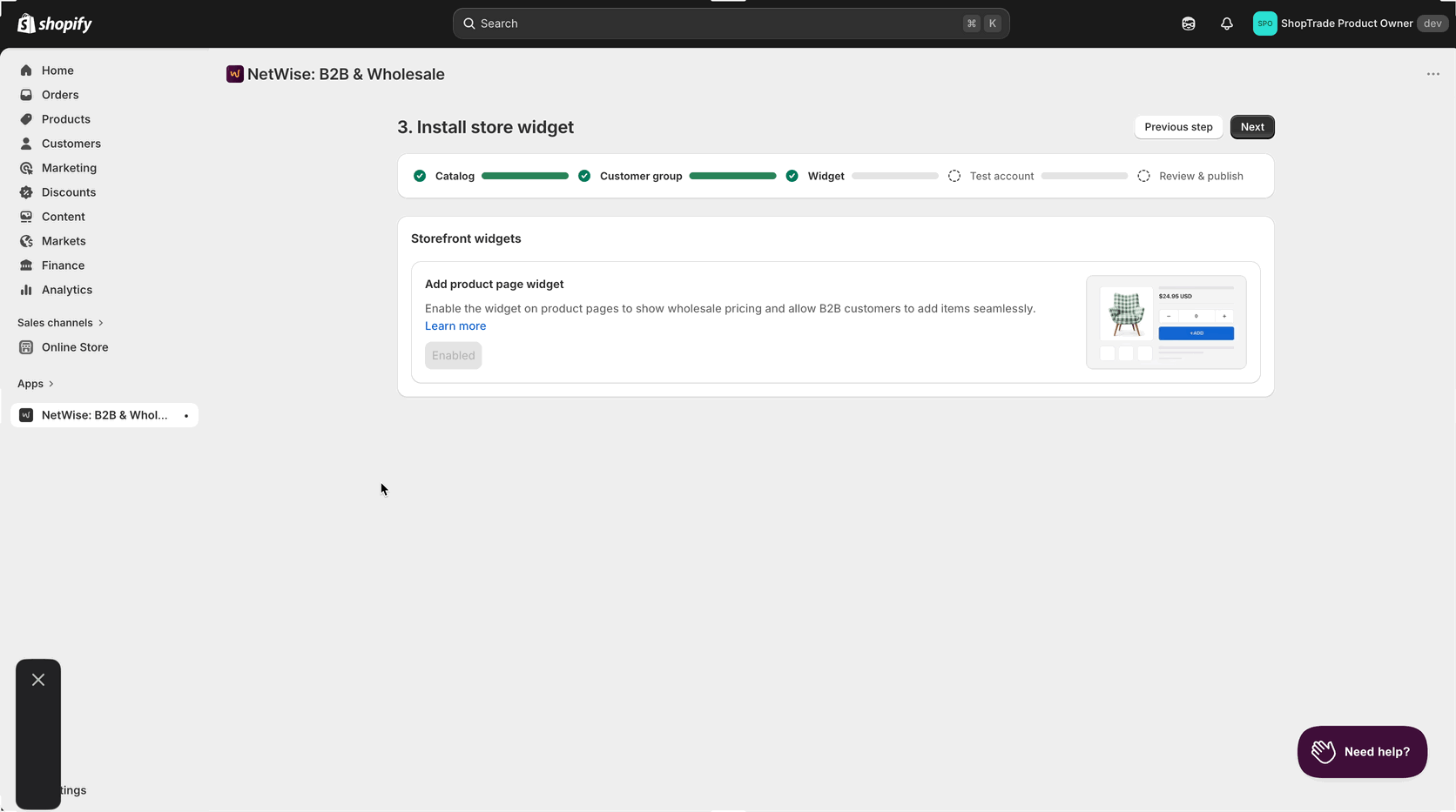The image size is (1456, 812).
Task: Click the Catalog progress bar
Action: 525,176
